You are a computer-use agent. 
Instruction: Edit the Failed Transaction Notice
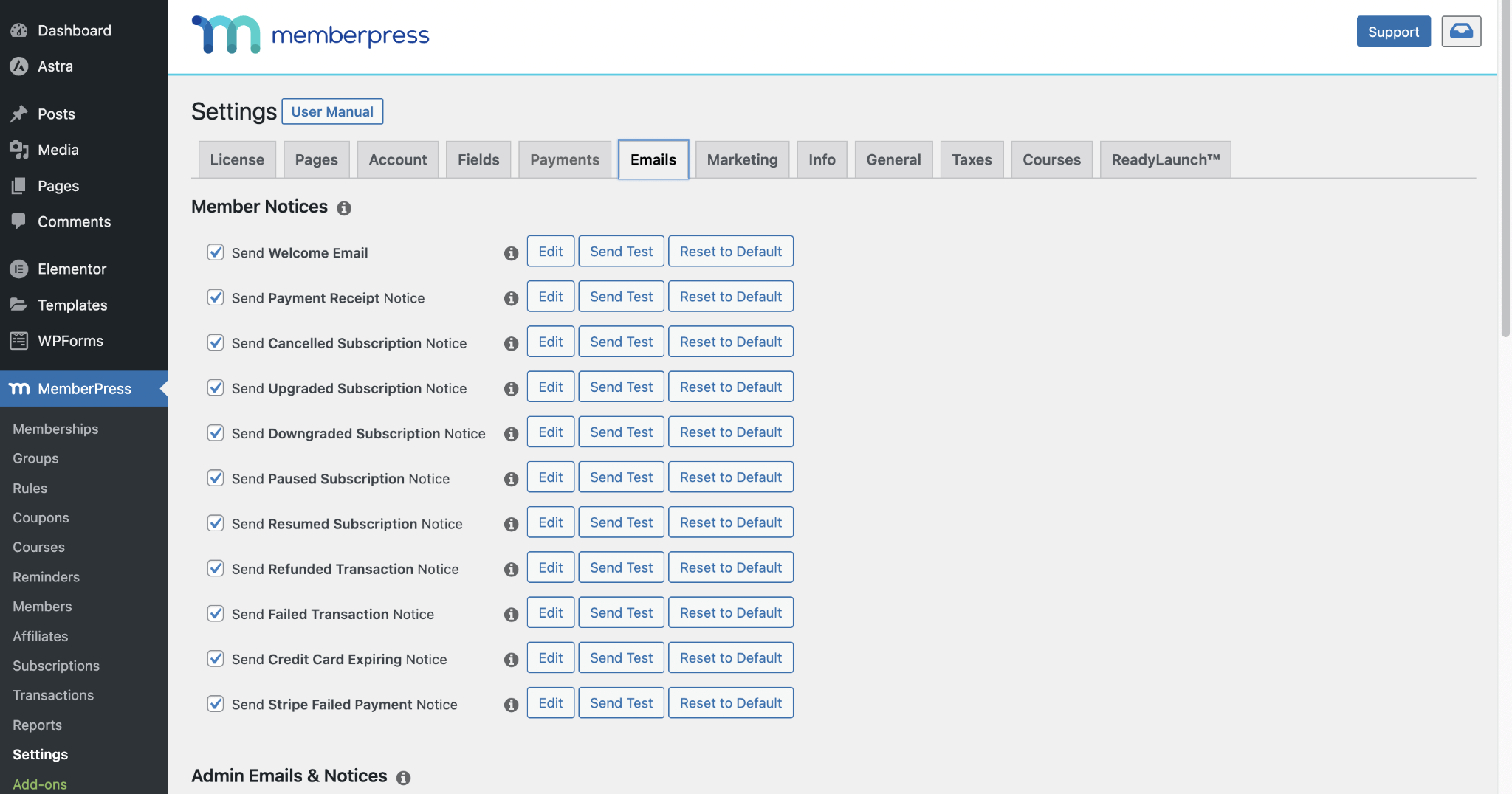point(551,612)
